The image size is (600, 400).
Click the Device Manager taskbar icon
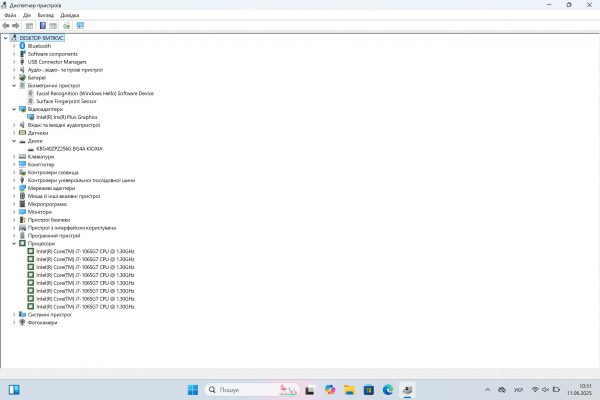point(408,390)
